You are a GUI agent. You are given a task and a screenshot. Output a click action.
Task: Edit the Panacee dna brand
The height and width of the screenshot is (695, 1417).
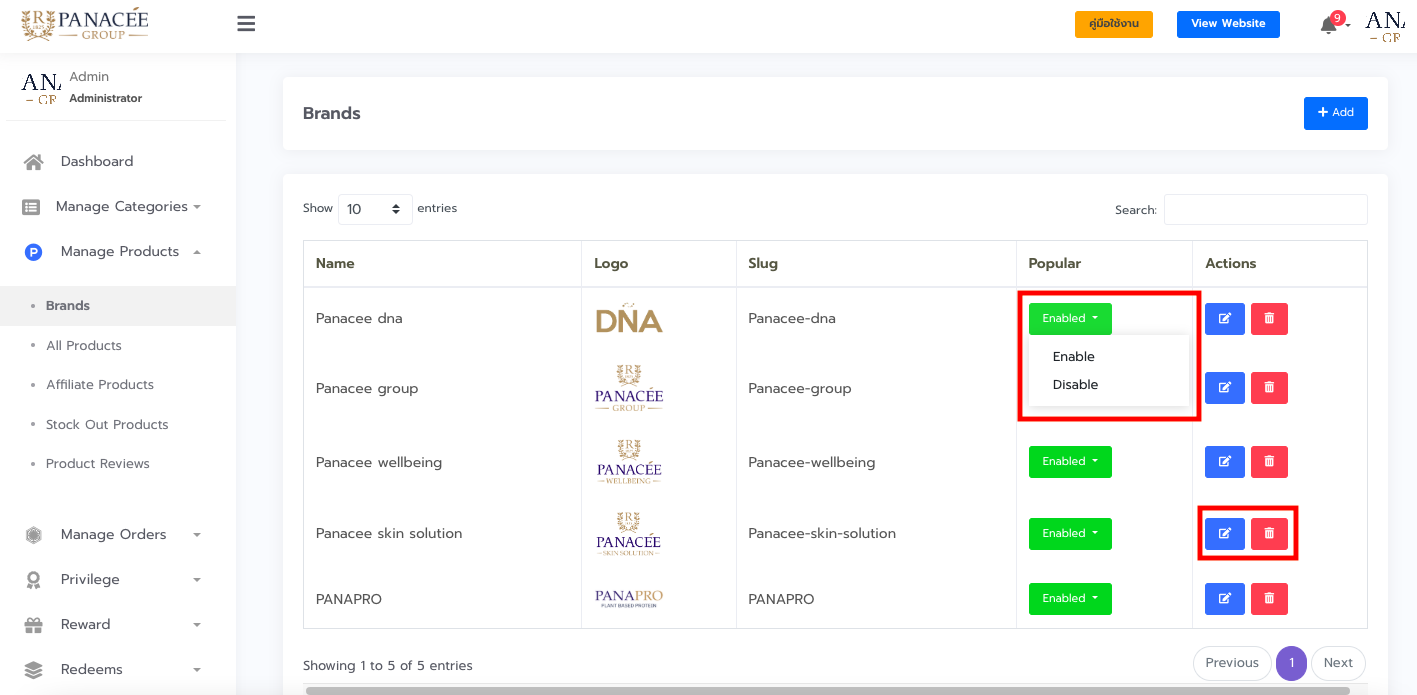tap(1225, 319)
